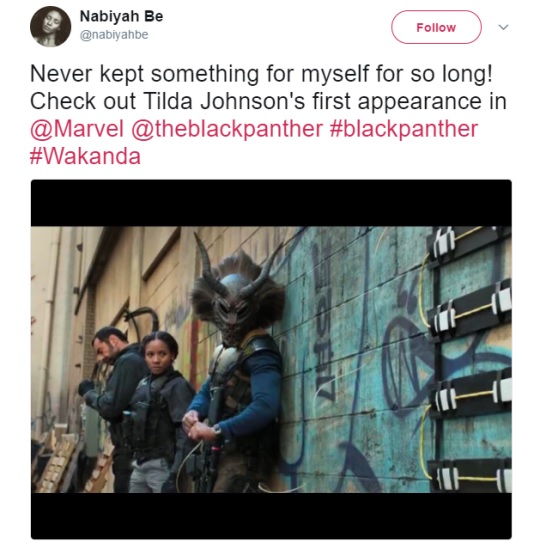Click the masked figure's hands holding wire

[200, 424]
